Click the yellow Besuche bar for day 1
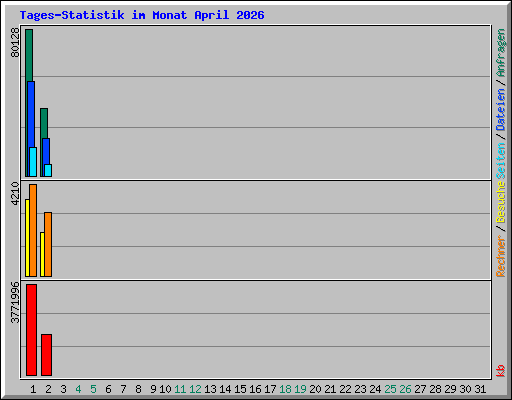Viewport: 512px width, 400px height. click(x=27, y=238)
